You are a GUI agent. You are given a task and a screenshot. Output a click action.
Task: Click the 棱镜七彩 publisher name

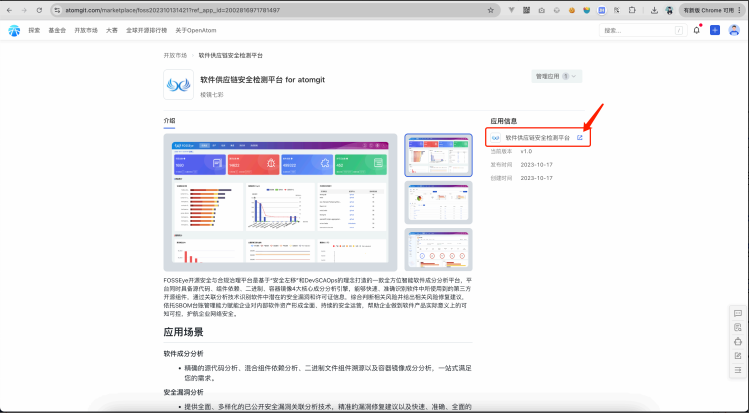click(212, 95)
